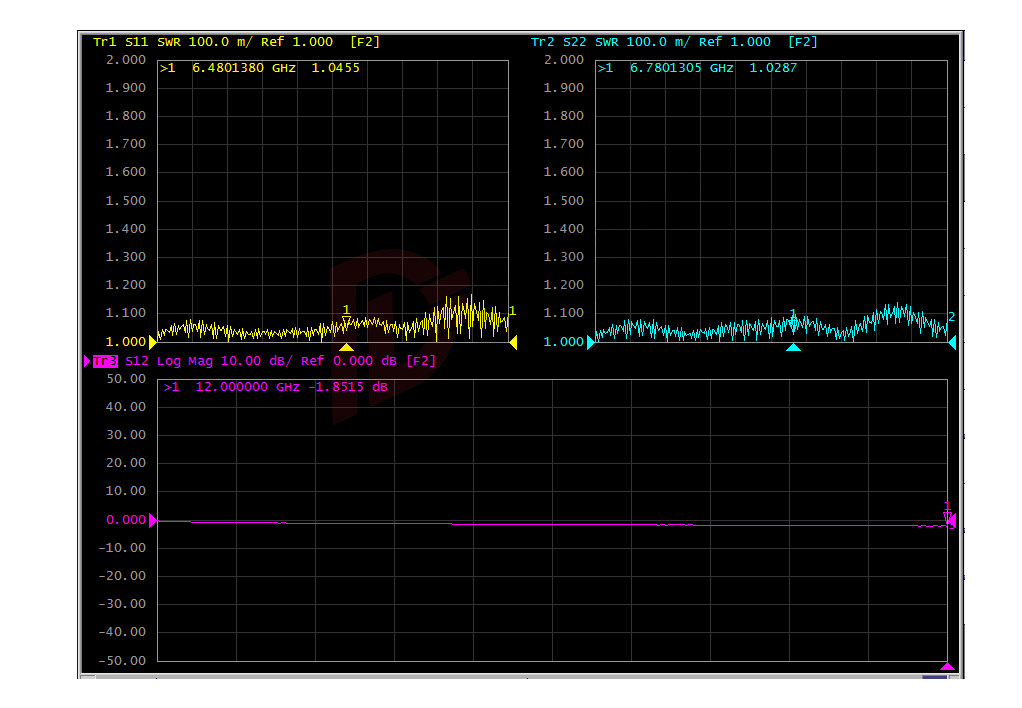Click magenta reference arrow at 0.000 level
The image size is (1022, 708).
pyautogui.click(x=153, y=520)
